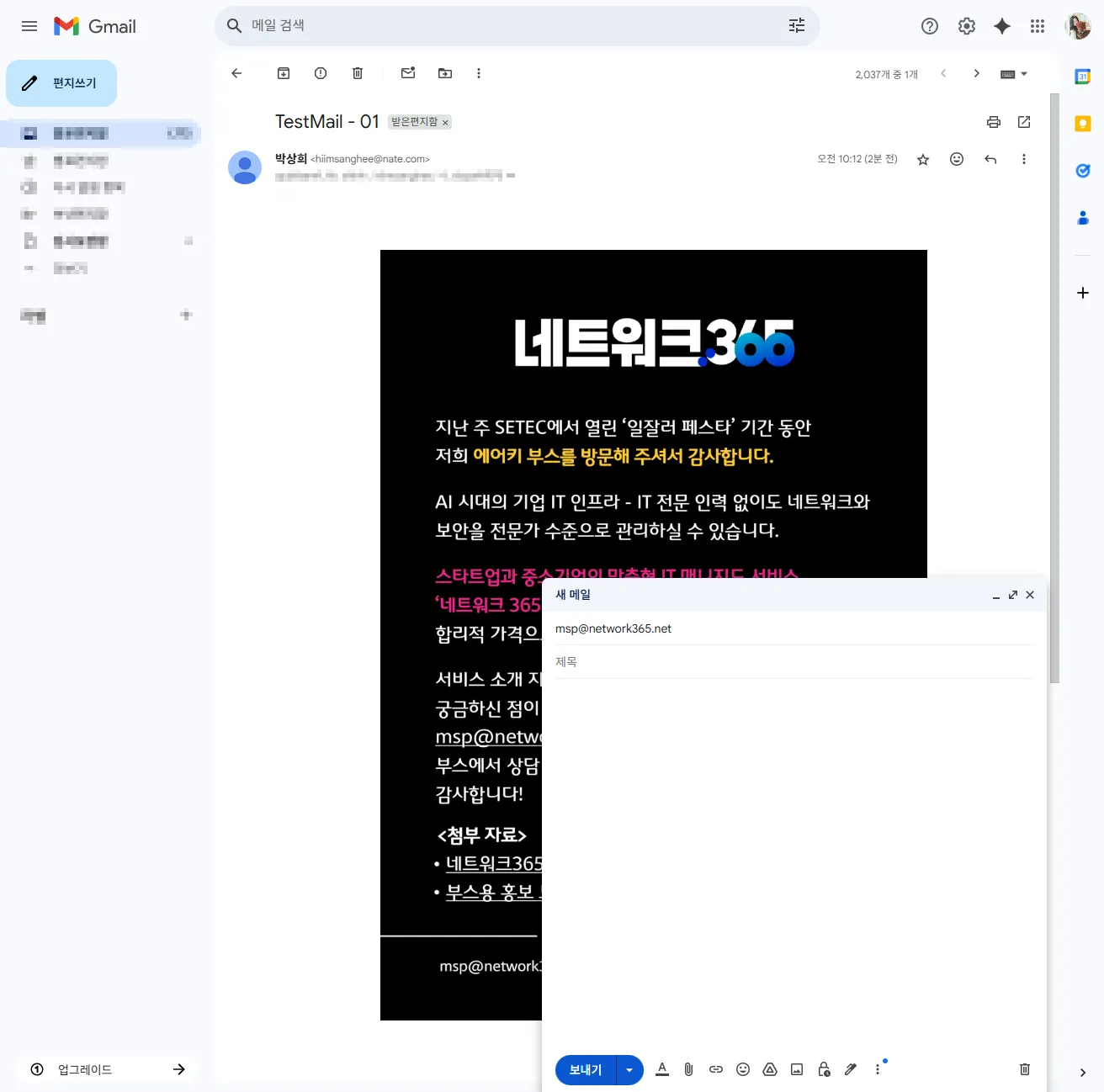Open the Google apps grid
Image resolution: width=1104 pixels, height=1092 pixels.
1038,26
